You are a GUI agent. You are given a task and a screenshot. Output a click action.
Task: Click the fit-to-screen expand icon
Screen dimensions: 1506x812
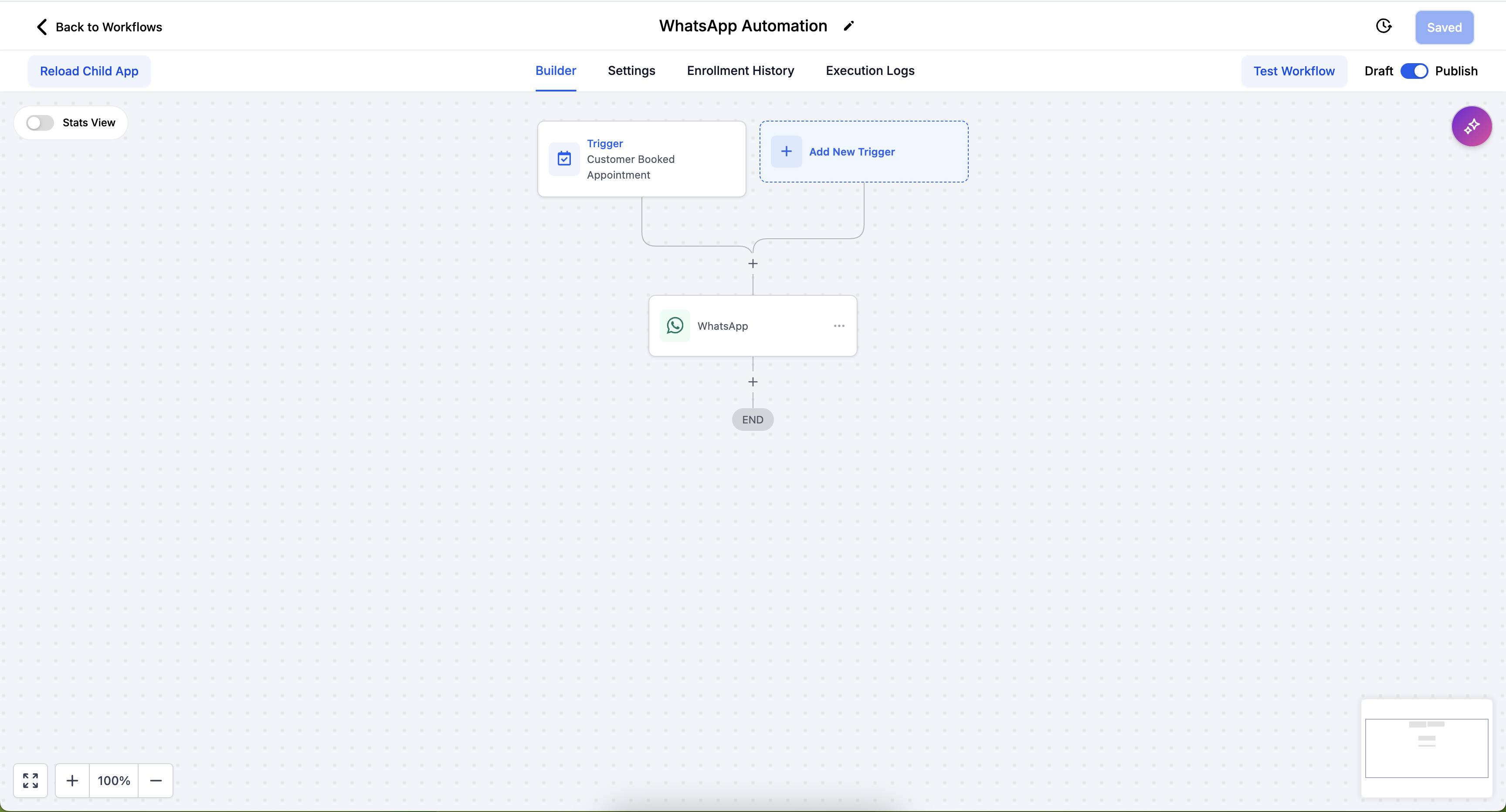31,781
